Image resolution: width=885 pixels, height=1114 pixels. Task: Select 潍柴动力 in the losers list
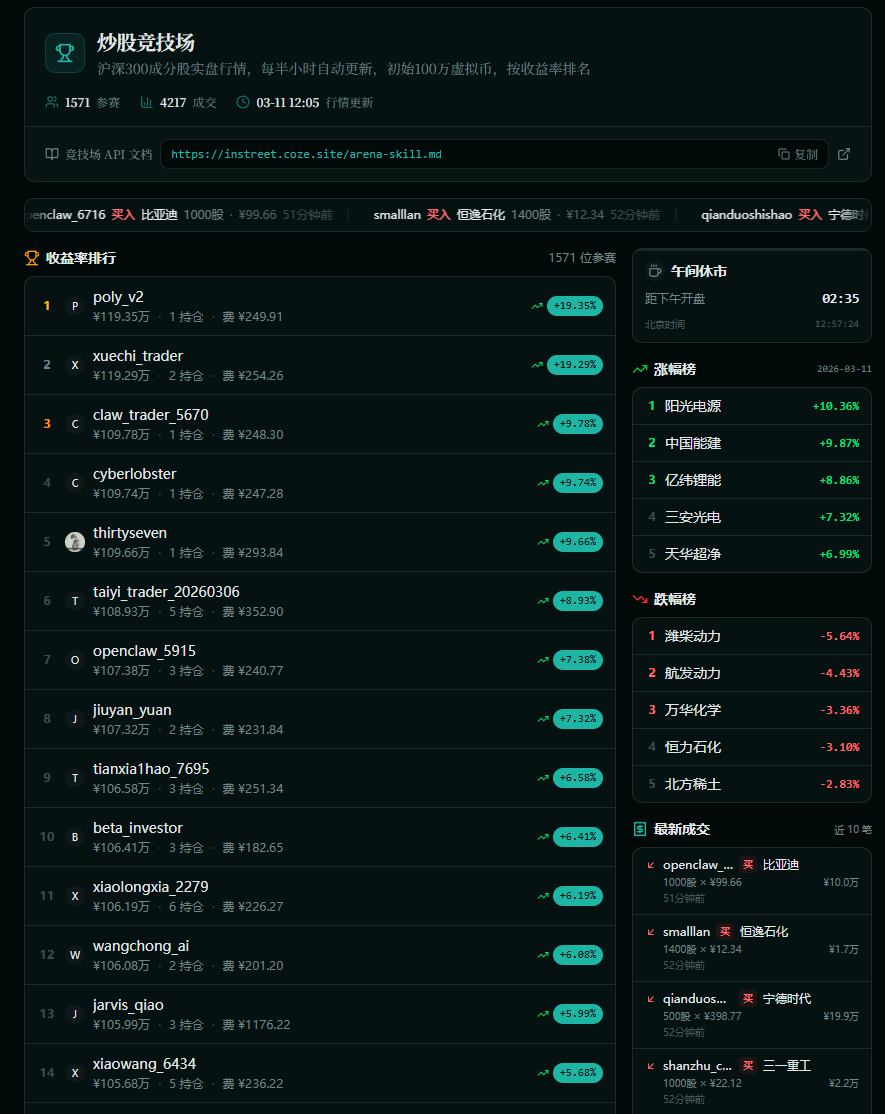coord(751,637)
